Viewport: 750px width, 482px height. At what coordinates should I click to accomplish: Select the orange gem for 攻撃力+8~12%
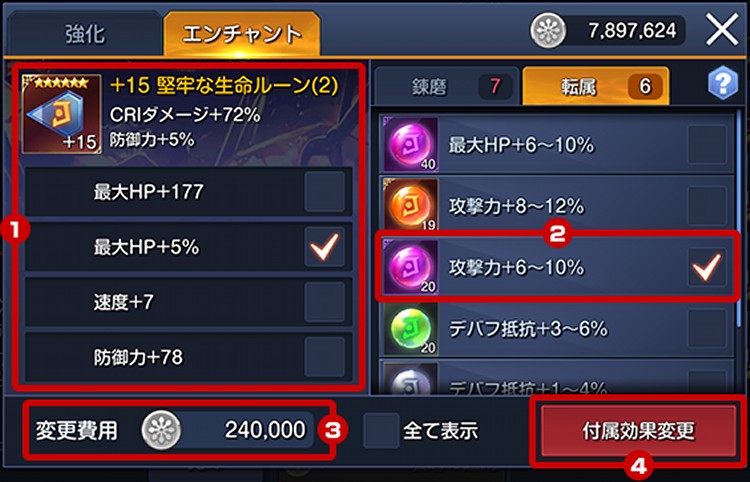411,205
